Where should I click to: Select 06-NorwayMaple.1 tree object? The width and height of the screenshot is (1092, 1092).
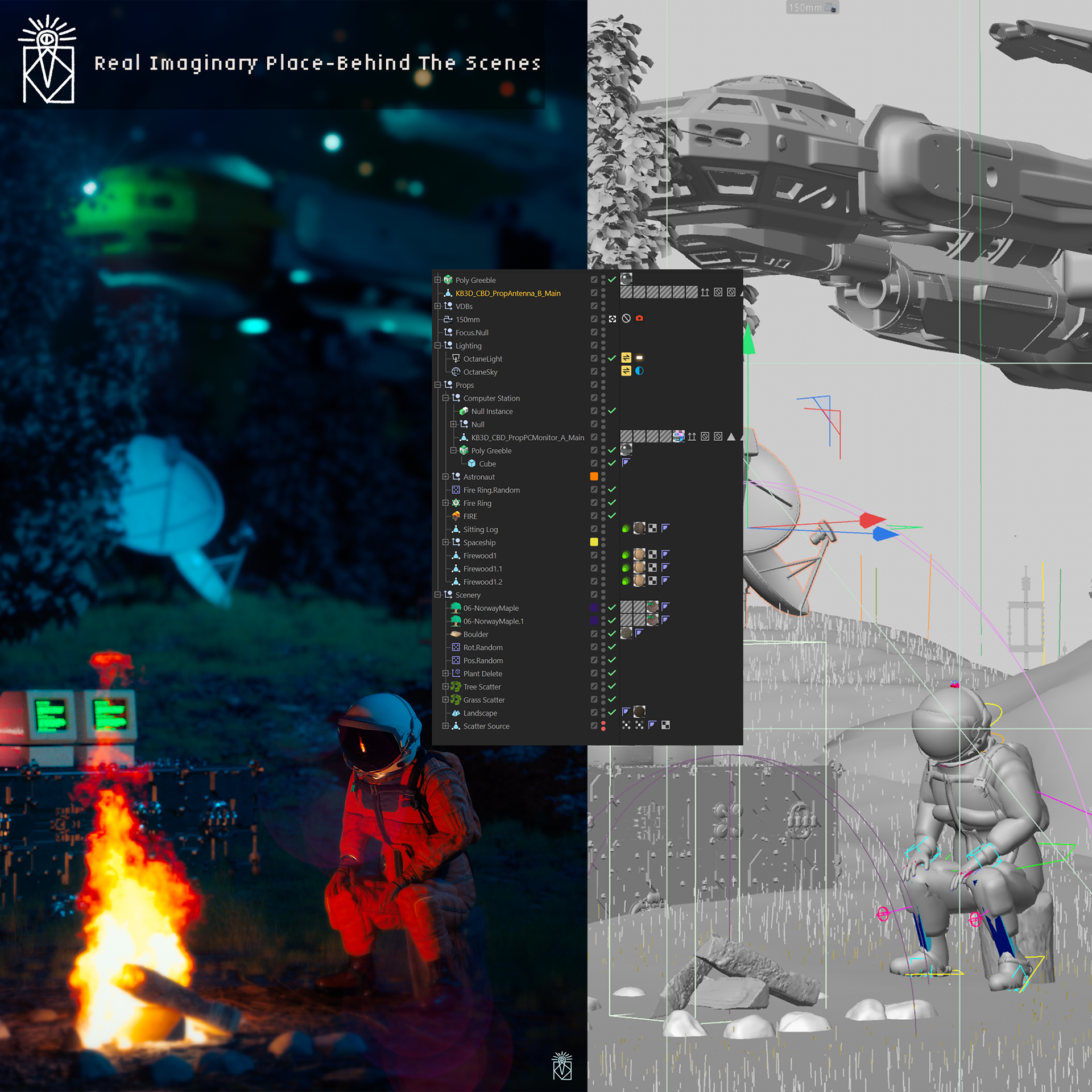[493, 621]
